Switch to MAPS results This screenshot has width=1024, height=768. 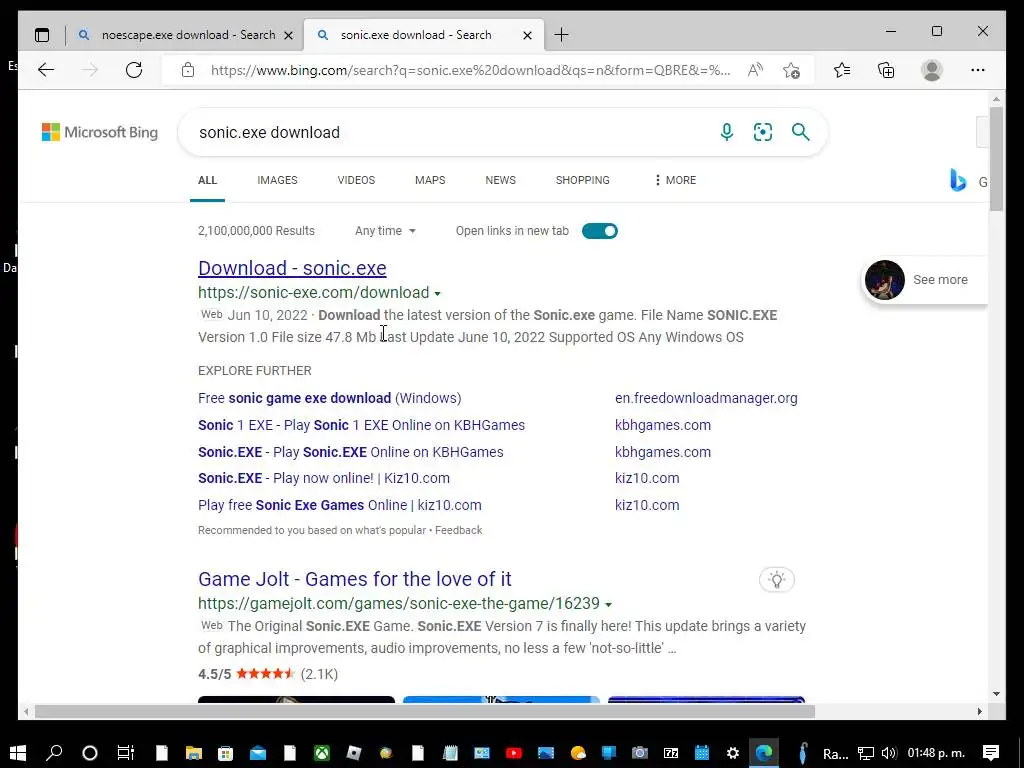pos(430,180)
